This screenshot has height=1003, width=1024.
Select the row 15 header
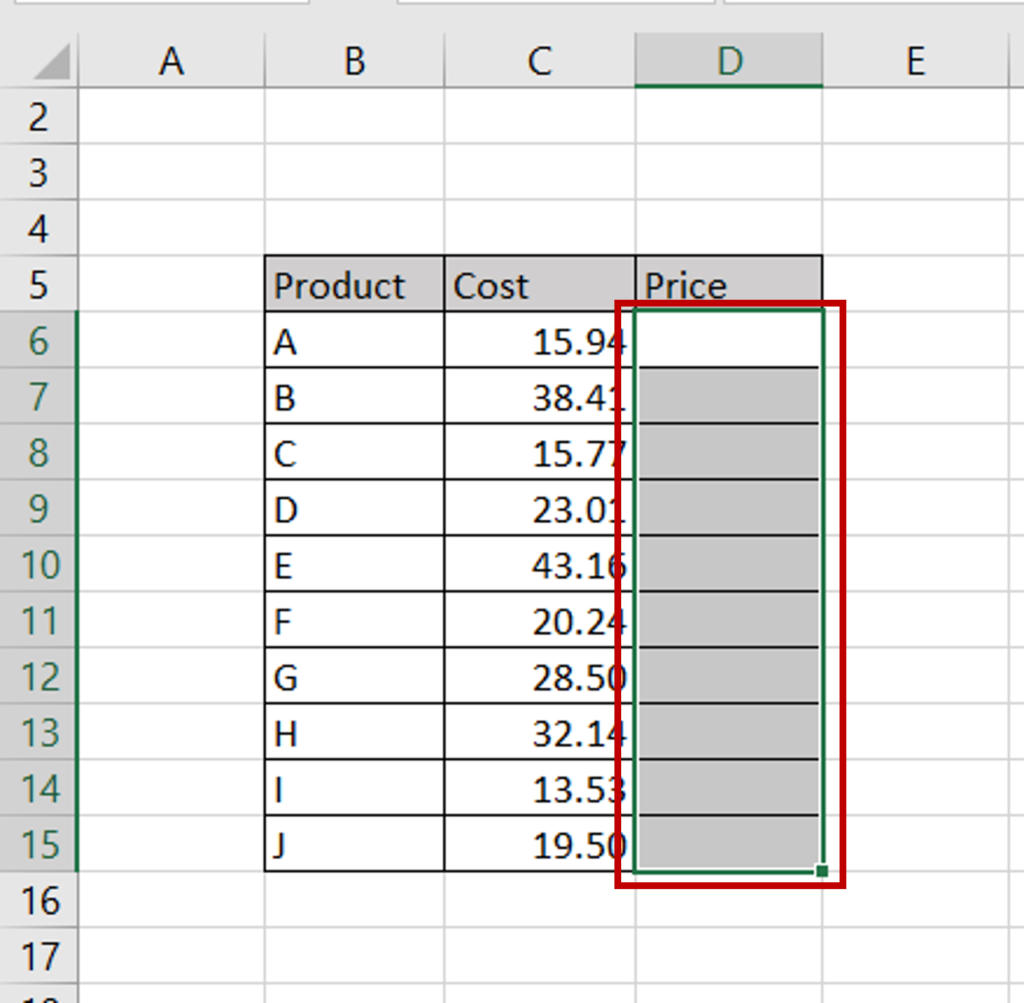pyautogui.click(x=39, y=844)
